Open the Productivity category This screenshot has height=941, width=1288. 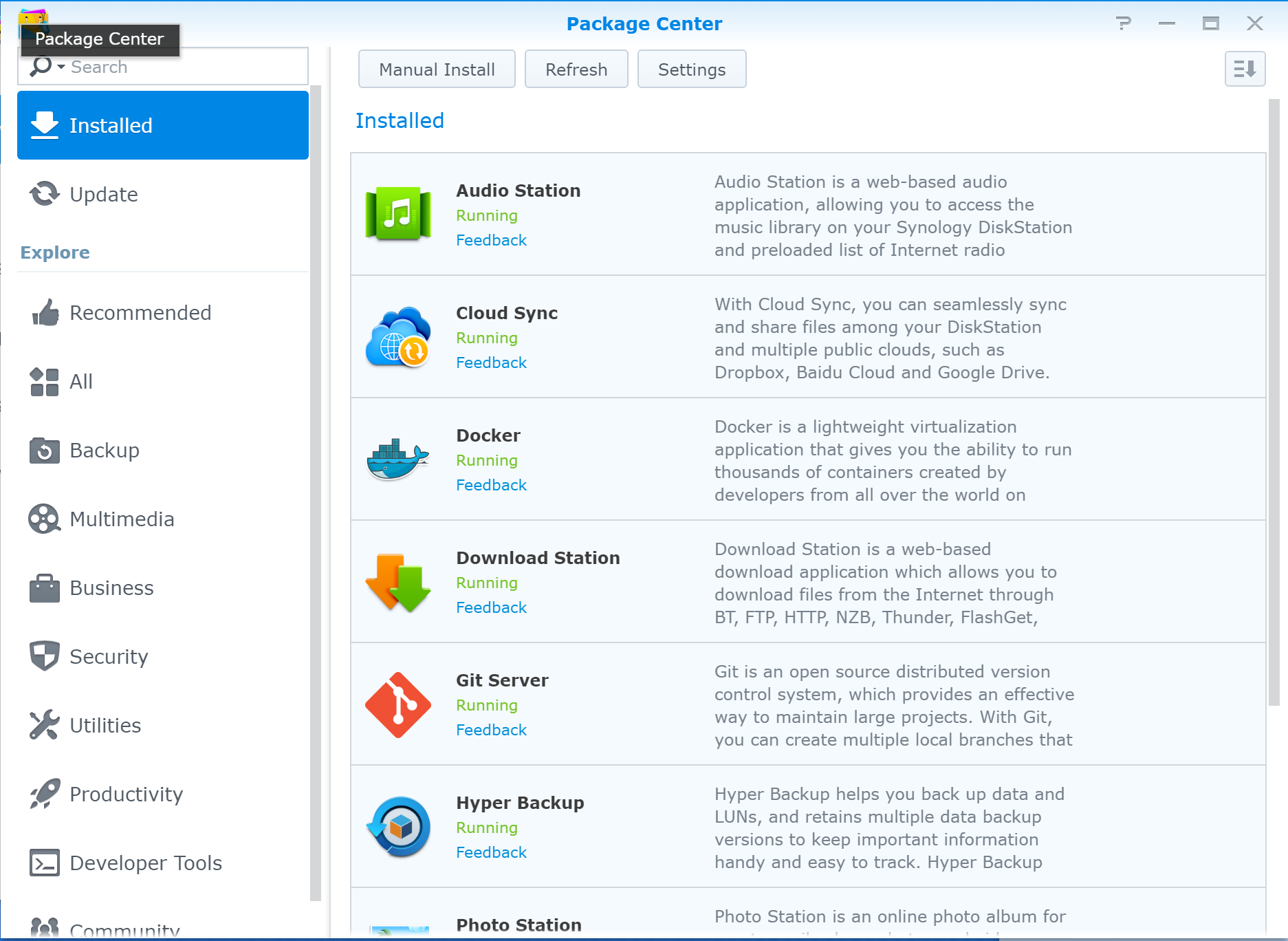pos(163,794)
